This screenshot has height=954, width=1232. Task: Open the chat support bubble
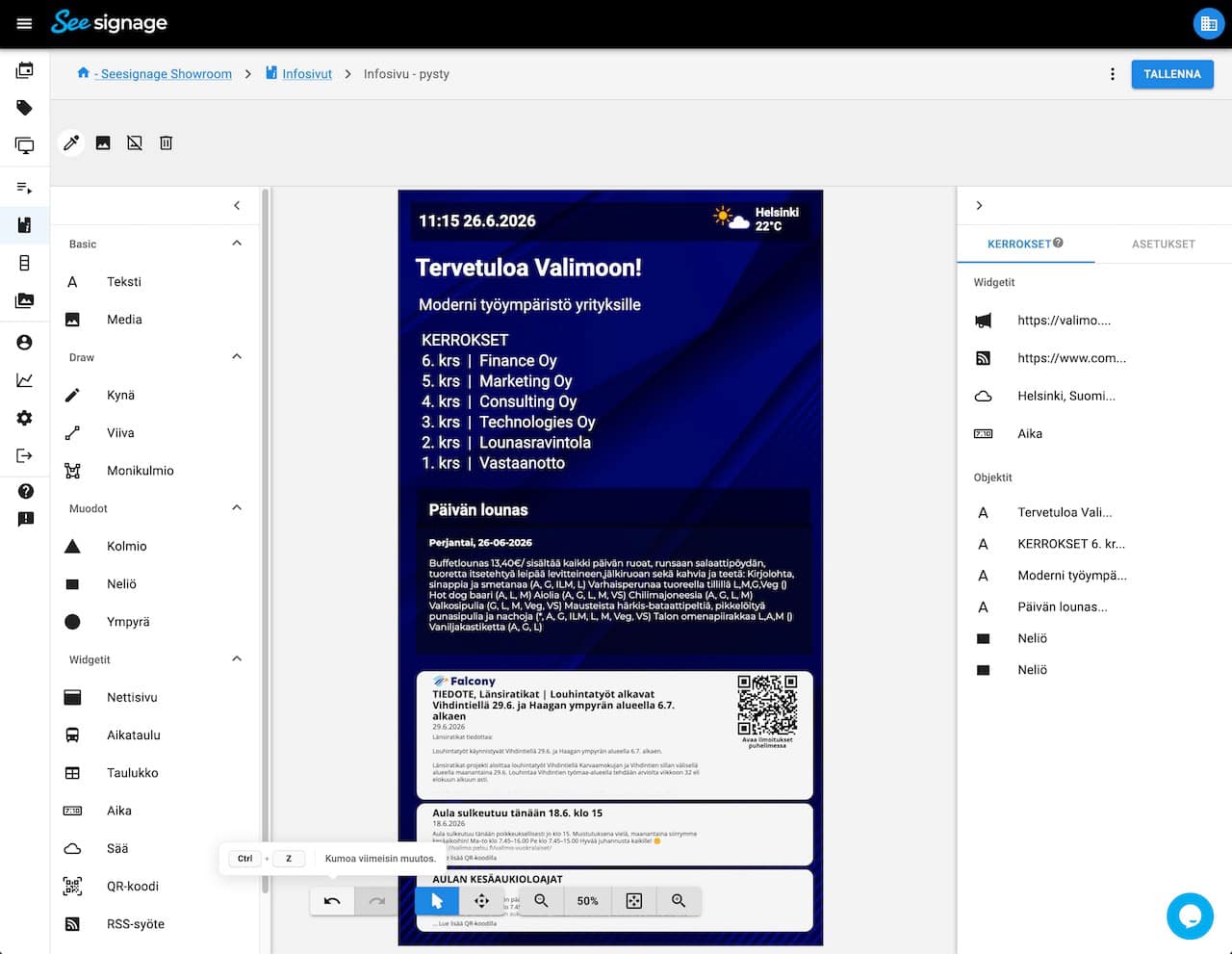click(x=1190, y=915)
